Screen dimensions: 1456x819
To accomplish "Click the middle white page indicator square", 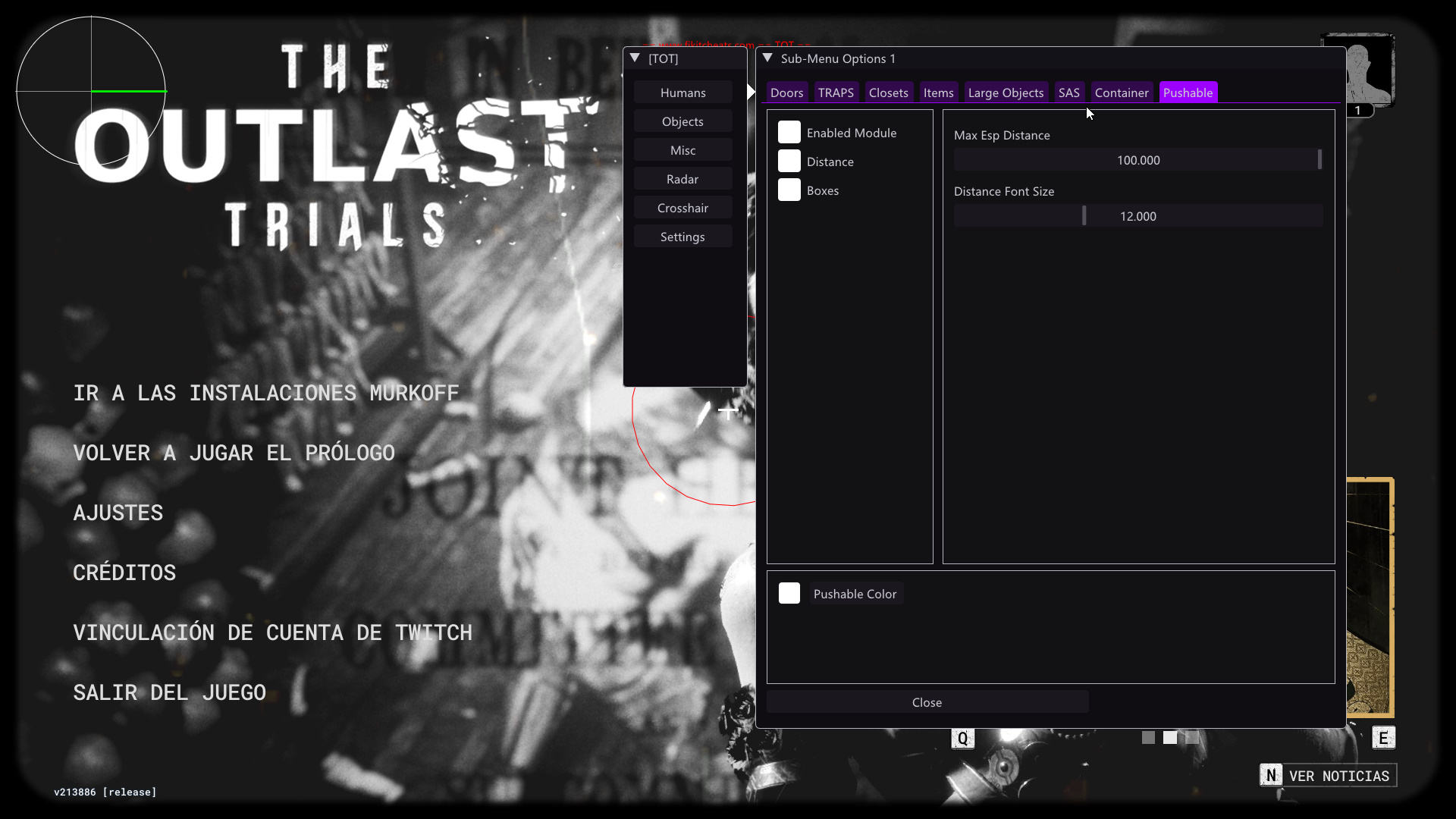I will [1170, 738].
